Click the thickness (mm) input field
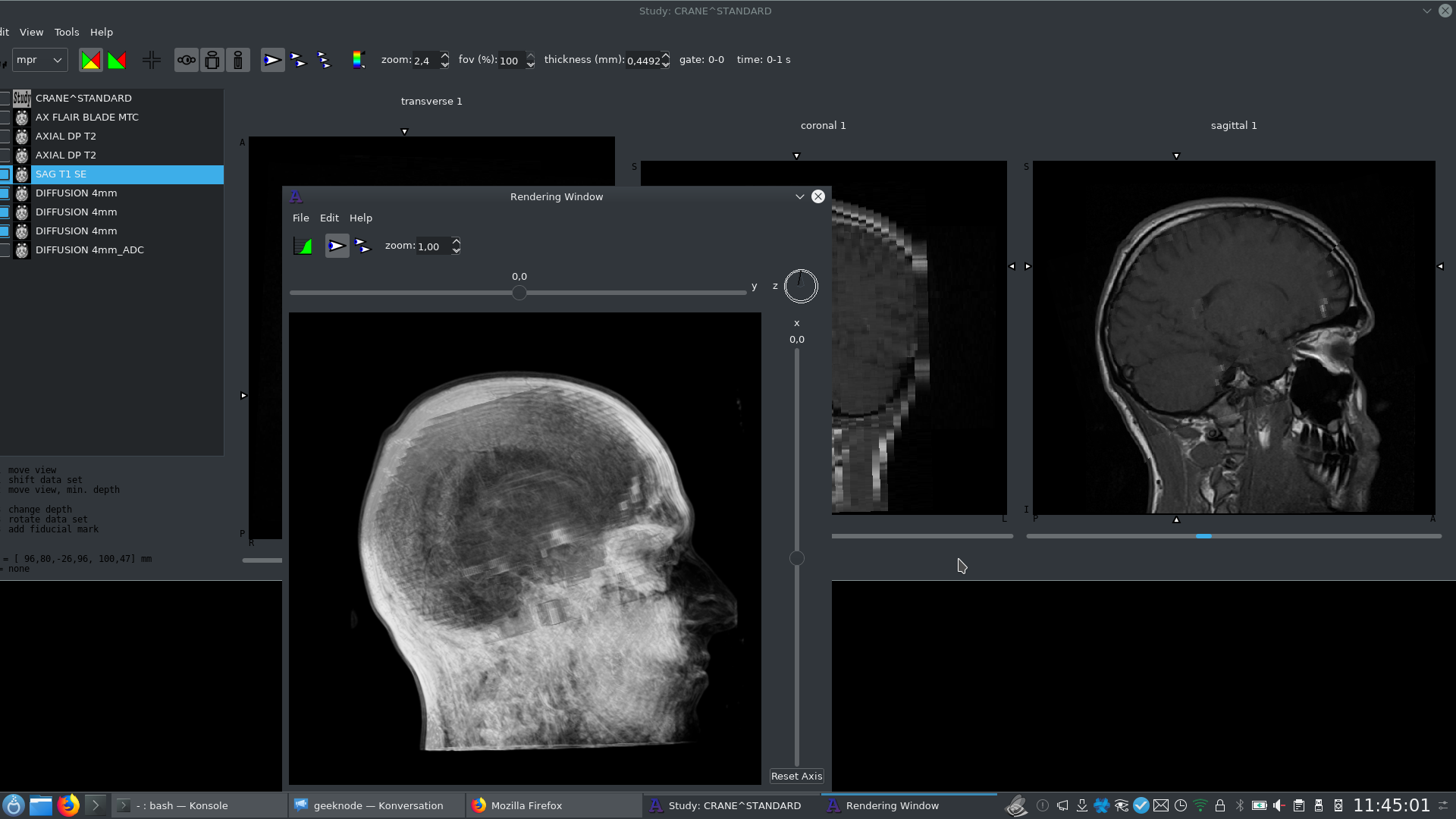 click(x=643, y=60)
